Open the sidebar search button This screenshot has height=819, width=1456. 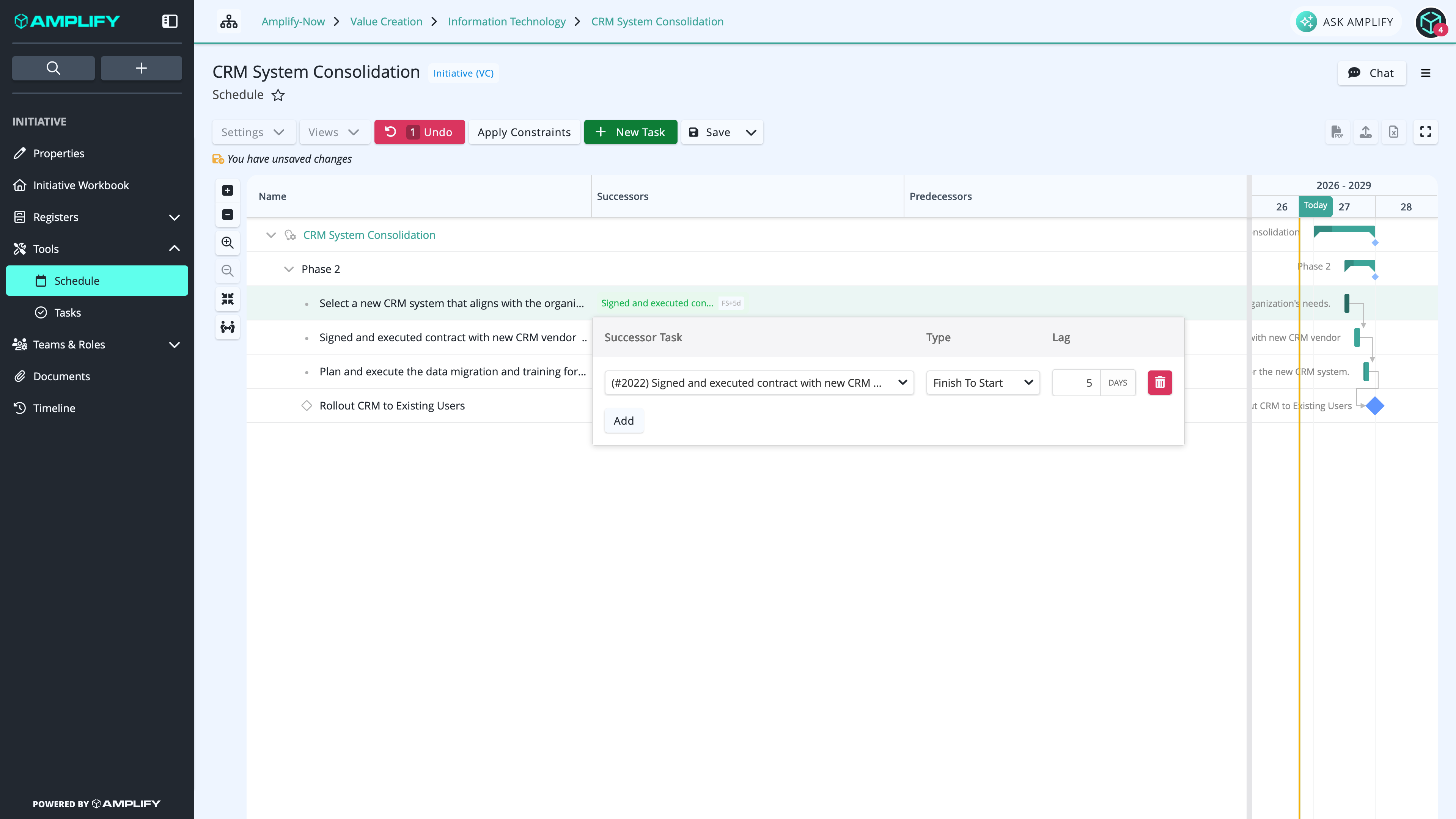53,68
